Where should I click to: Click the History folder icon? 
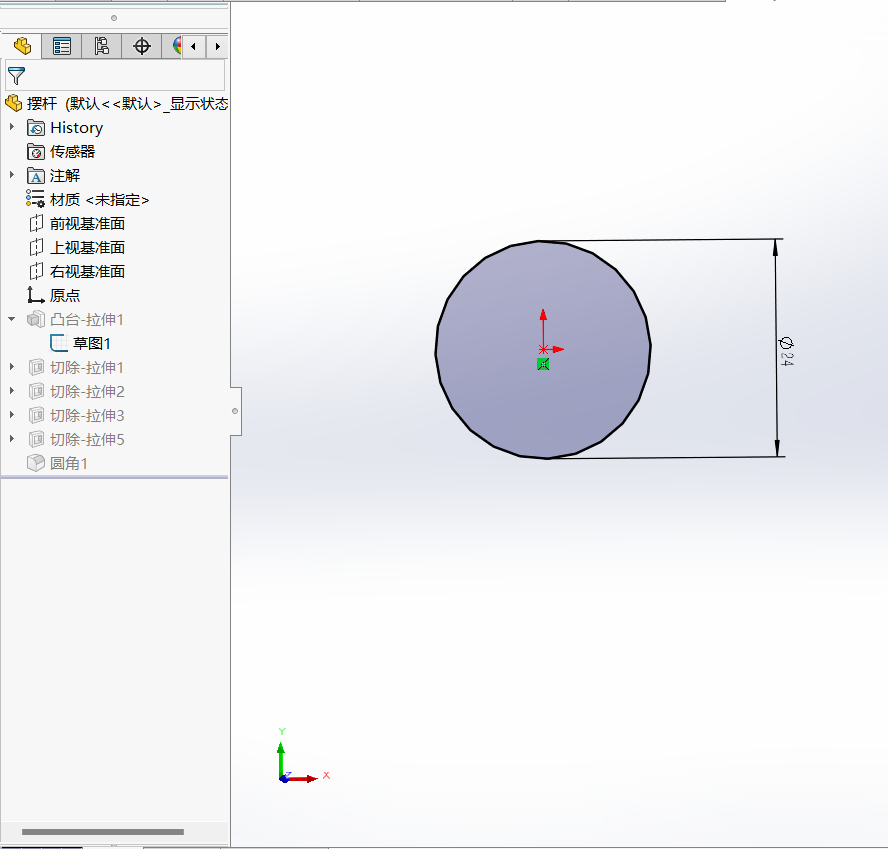[x=36, y=128]
